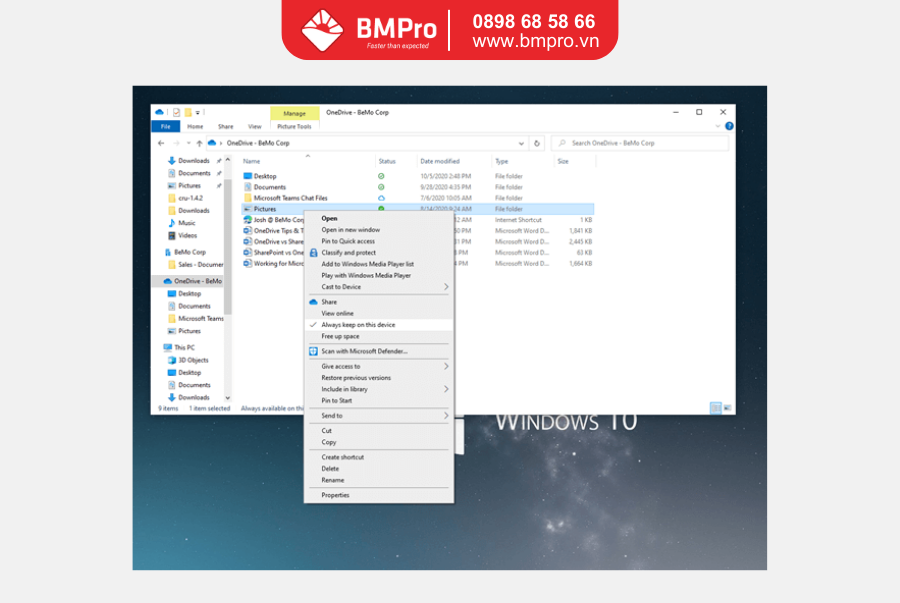Open Customize Quick Access Toolbar dropdown

tap(197, 112)
